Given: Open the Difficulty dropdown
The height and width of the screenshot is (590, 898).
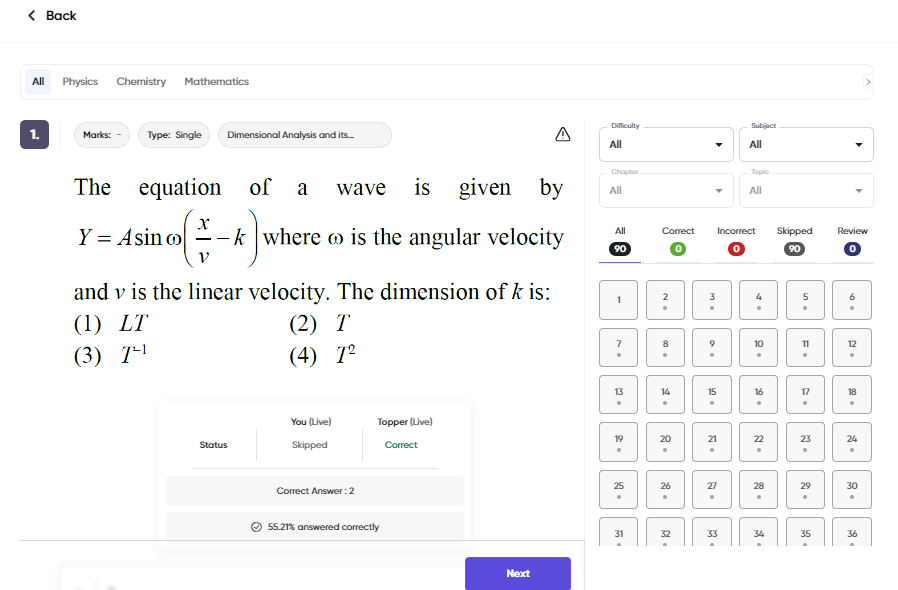Looking at the screenshot, I should (x=666, y=144).
